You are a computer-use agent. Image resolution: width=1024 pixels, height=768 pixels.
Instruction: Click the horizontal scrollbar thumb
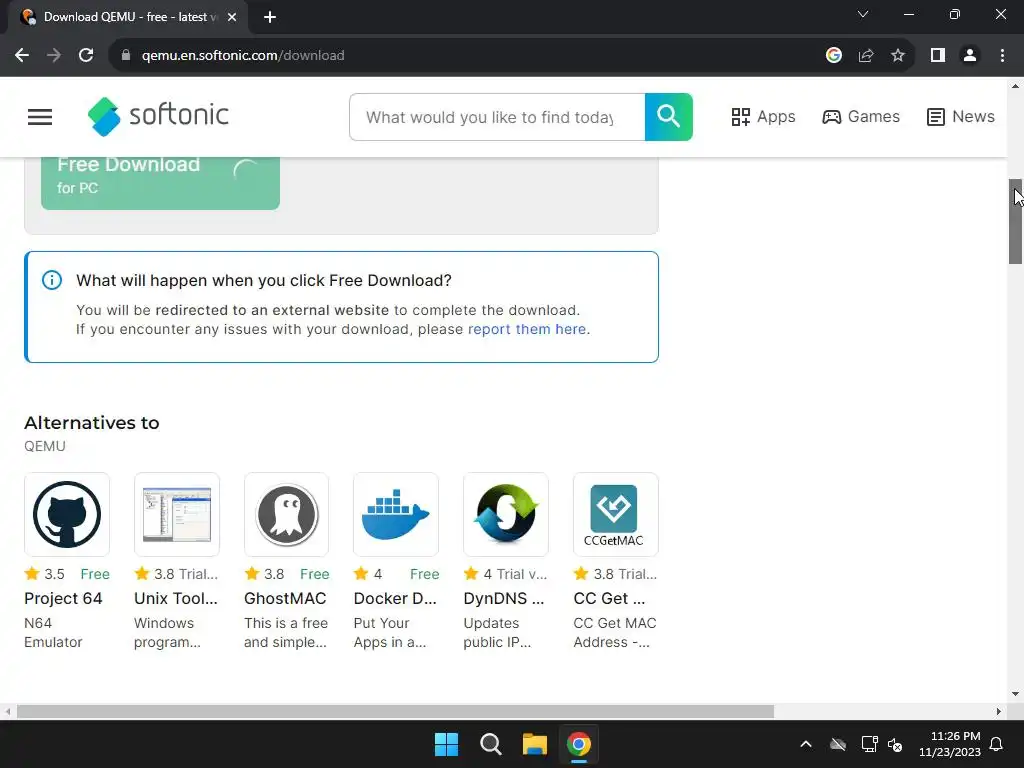click(395, 711)
